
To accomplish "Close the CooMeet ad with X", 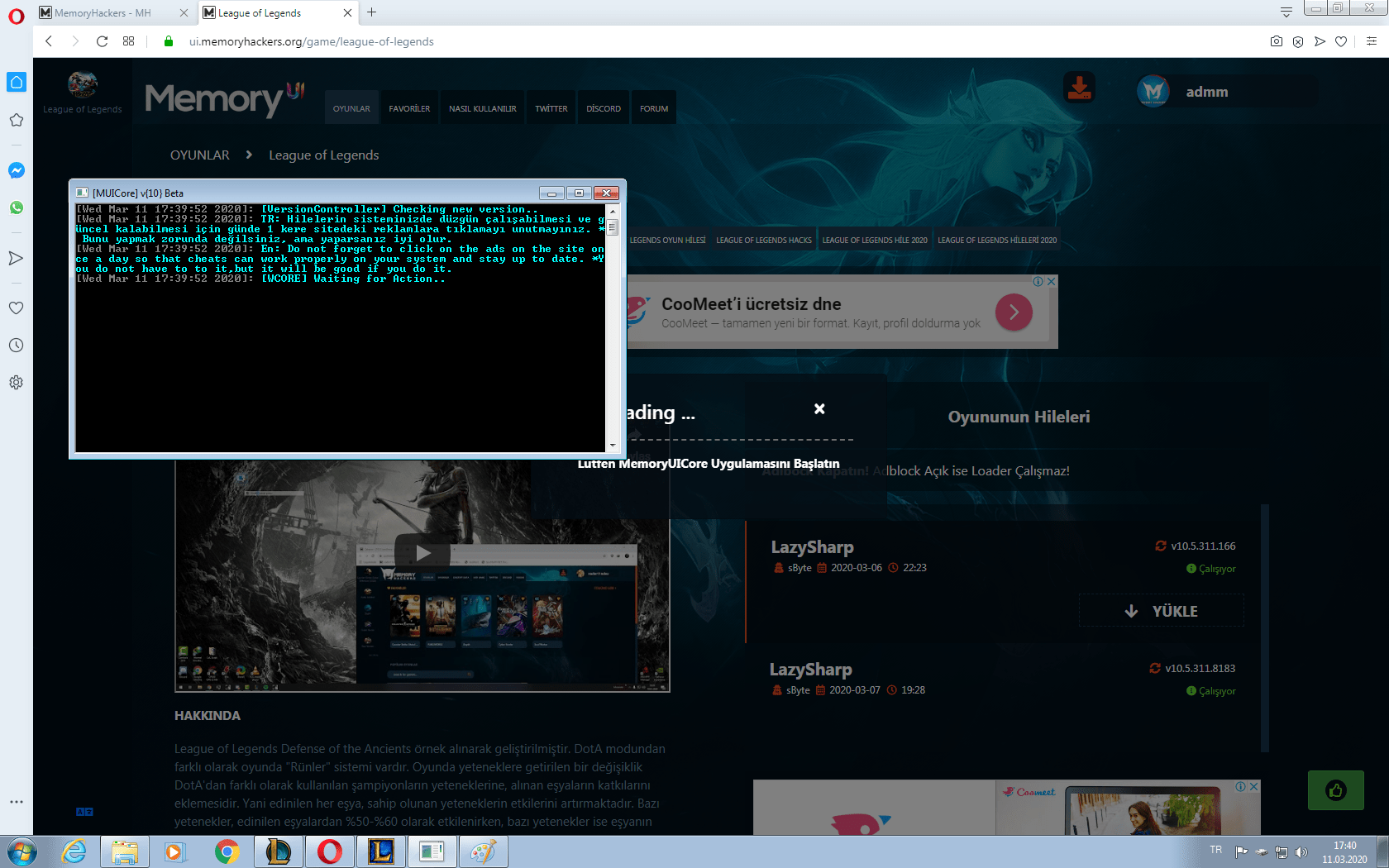I will click(x=1052, y=281).
